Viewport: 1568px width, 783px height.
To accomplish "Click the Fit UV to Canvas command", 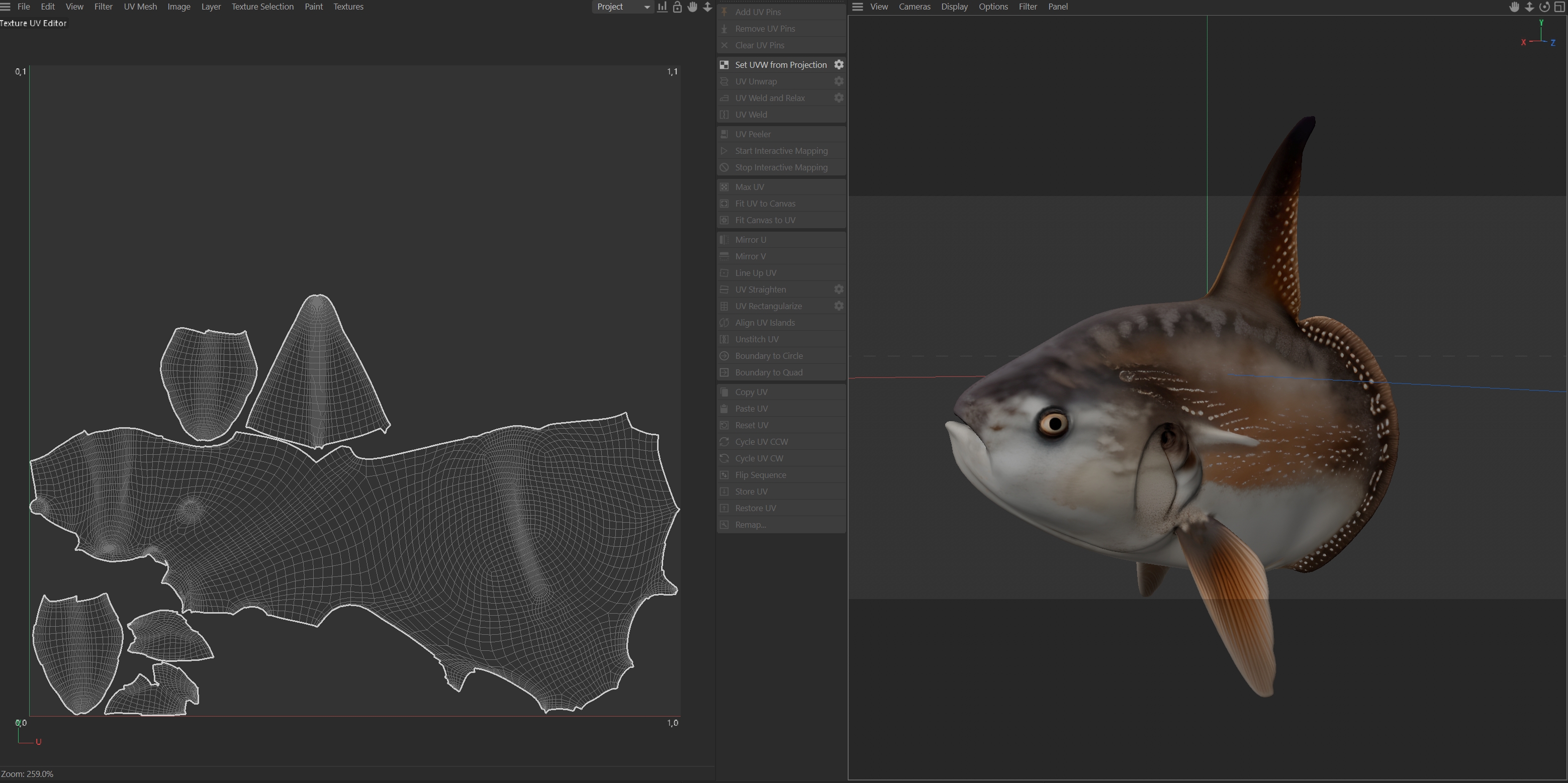I will point(765,203).
